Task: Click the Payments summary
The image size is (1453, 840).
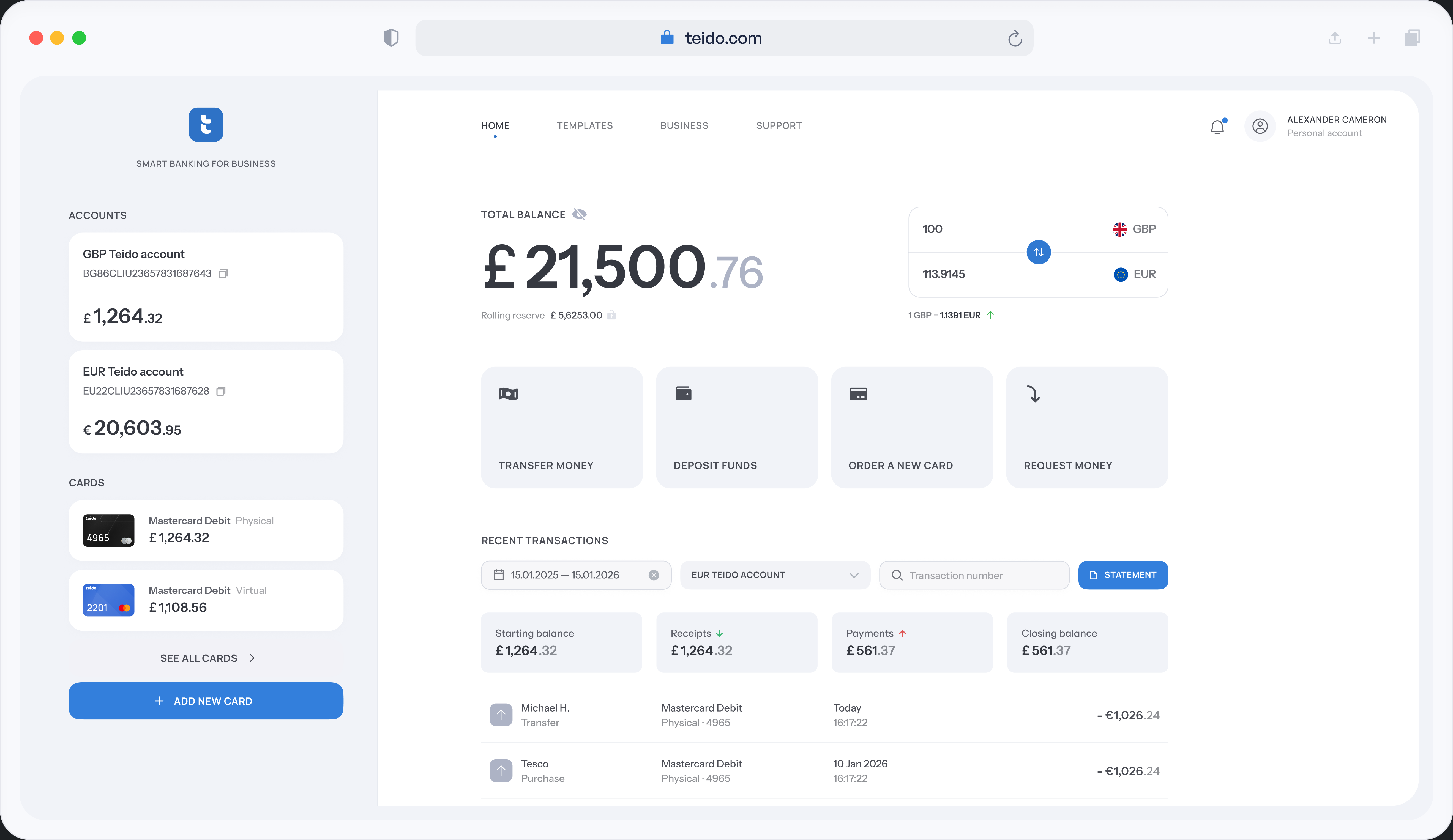Action: 912,642
